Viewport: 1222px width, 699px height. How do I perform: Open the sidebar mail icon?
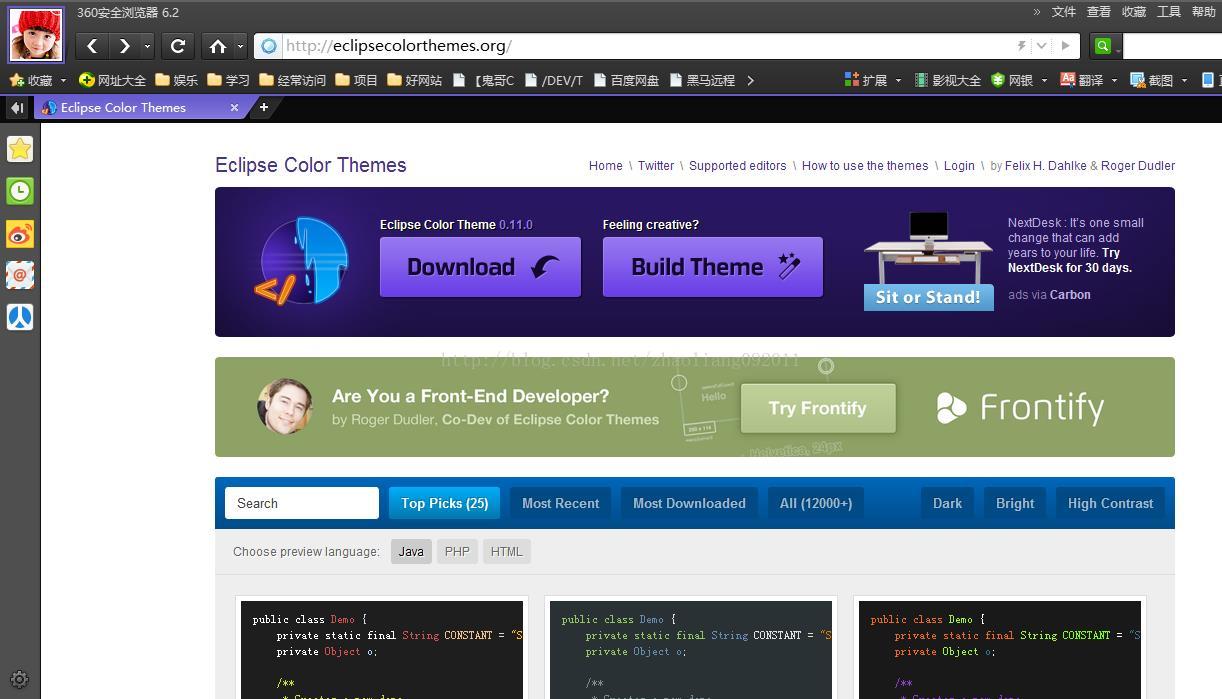click(20, 275)
